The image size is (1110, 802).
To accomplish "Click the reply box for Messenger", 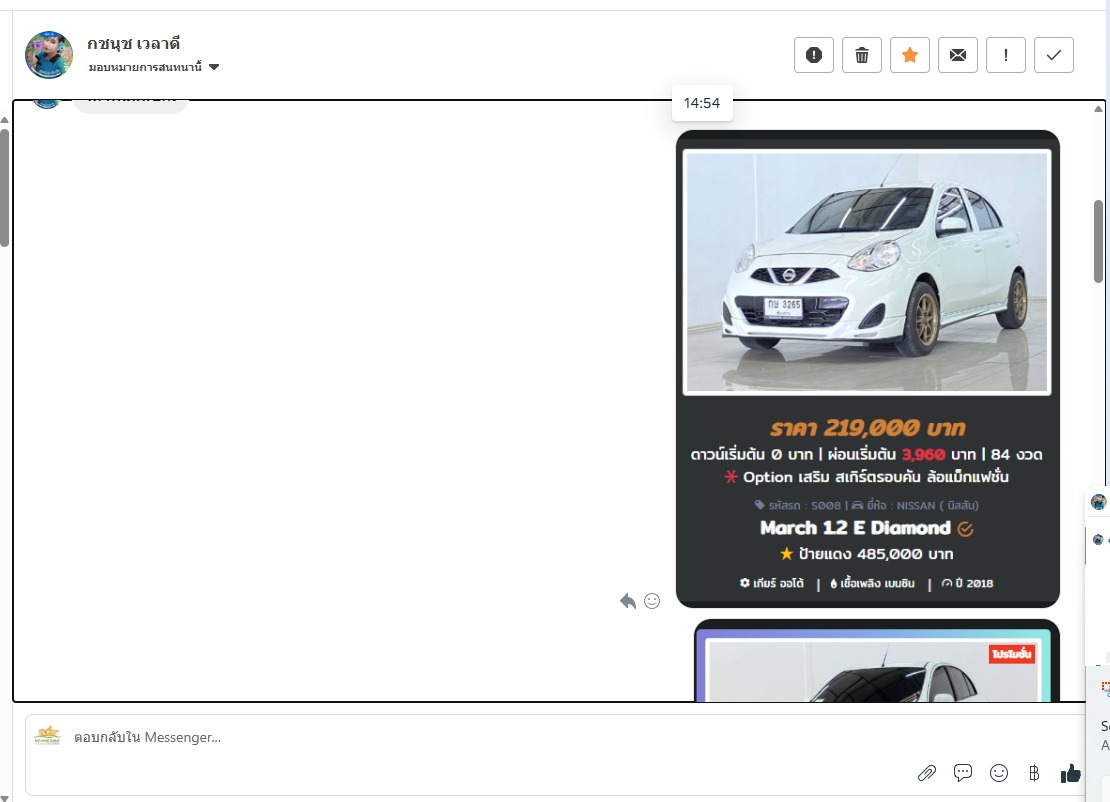I will 450,738.
